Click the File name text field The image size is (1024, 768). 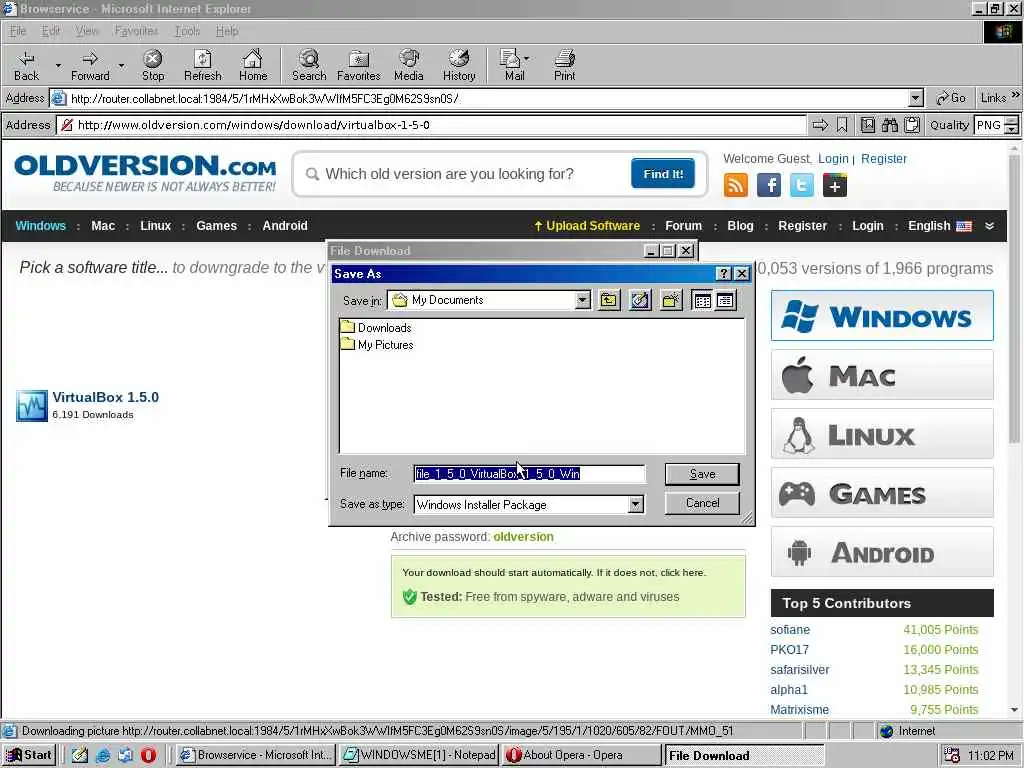530,474
